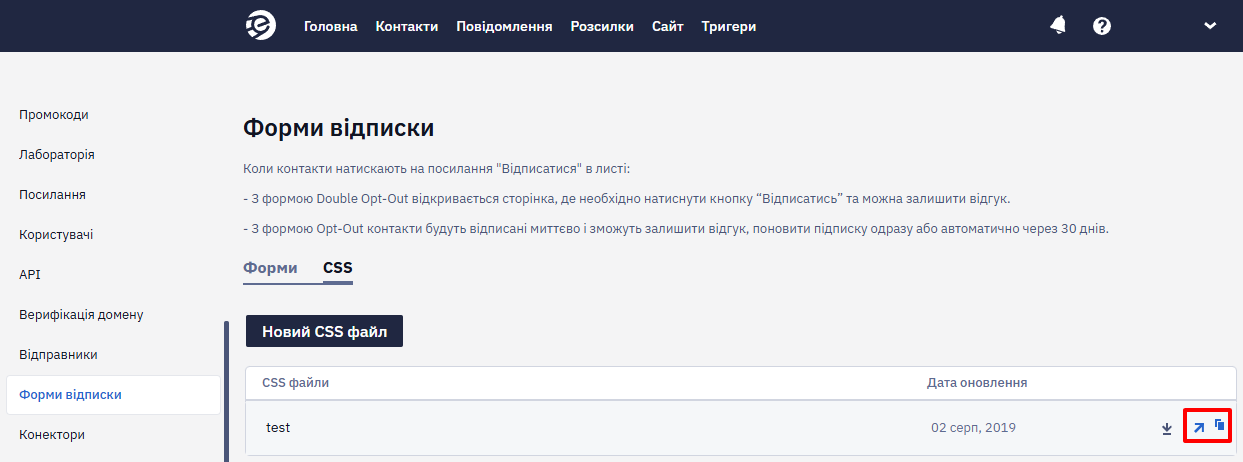This screenshot has width=1243, height=462.
Task: Open Верифікація домену in the sidebar
Action: 81,315
